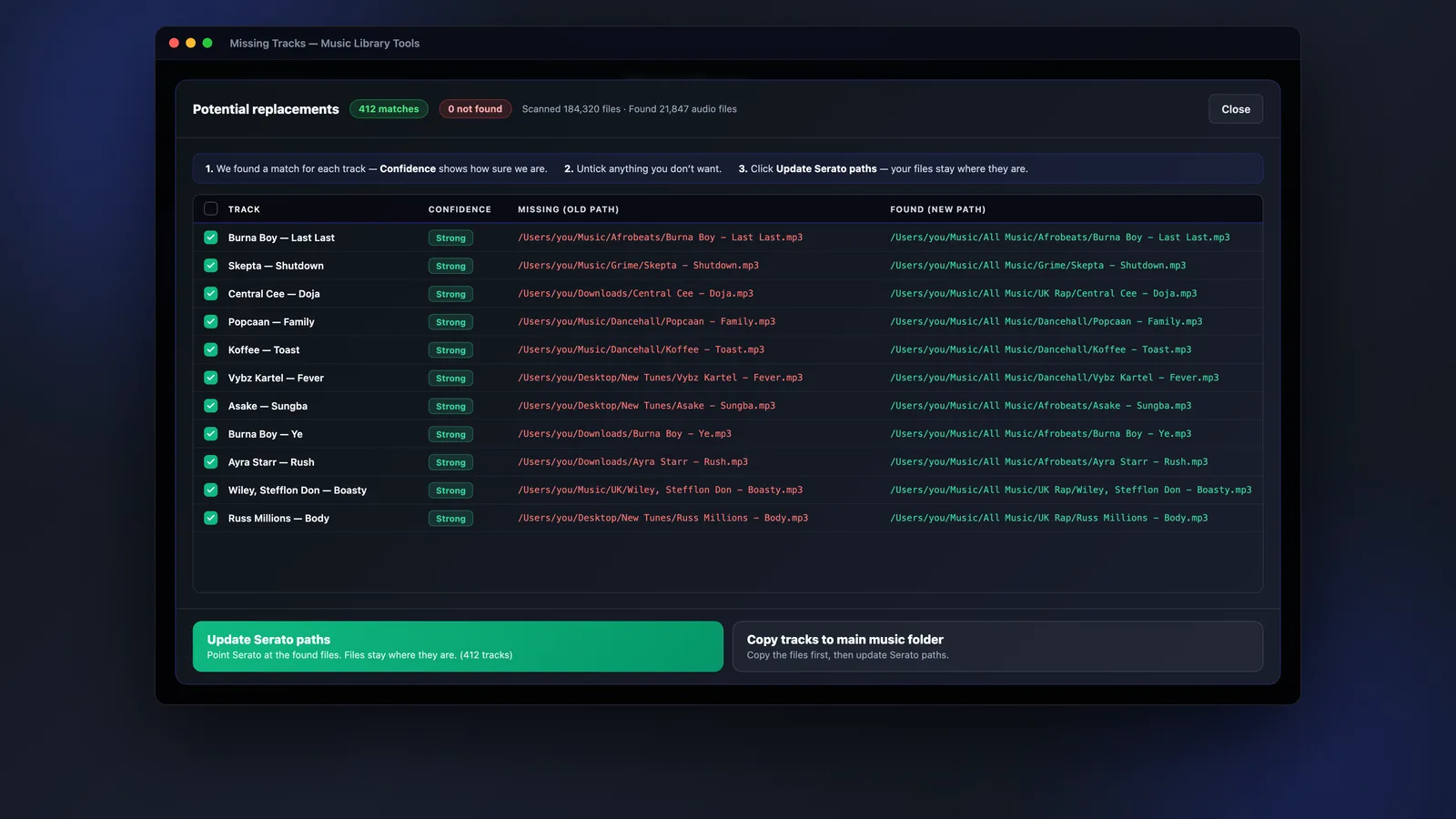Viewport: 1456px width, 819px height.
Task: Untick the Burna Boy — Ye checkbox
Action: [x=211, y=434]
